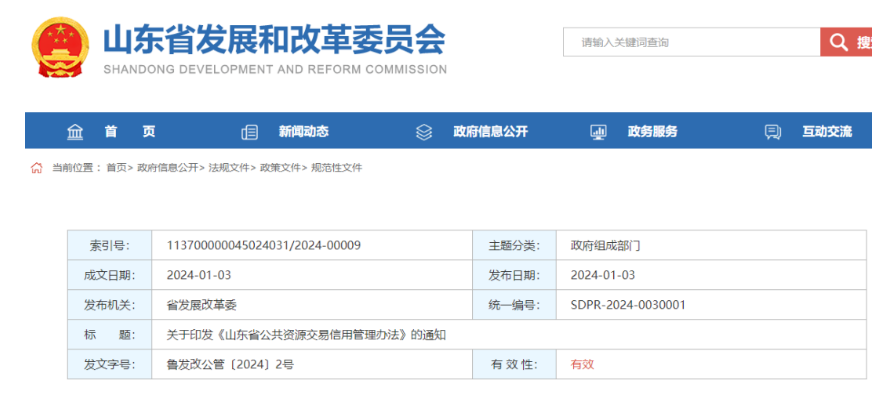Click the 山东省发展和改革委员会 site title
876x397 pixels.
click(274, 40)
